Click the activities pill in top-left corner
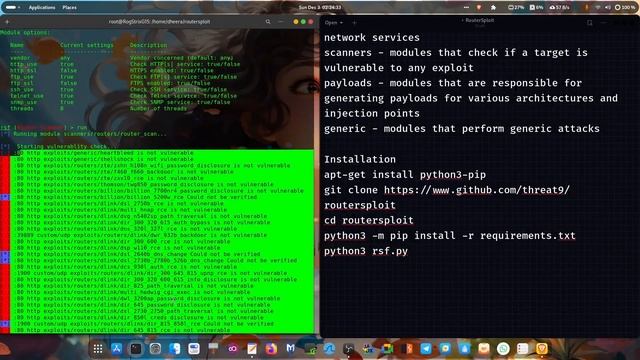 (12, 7)
